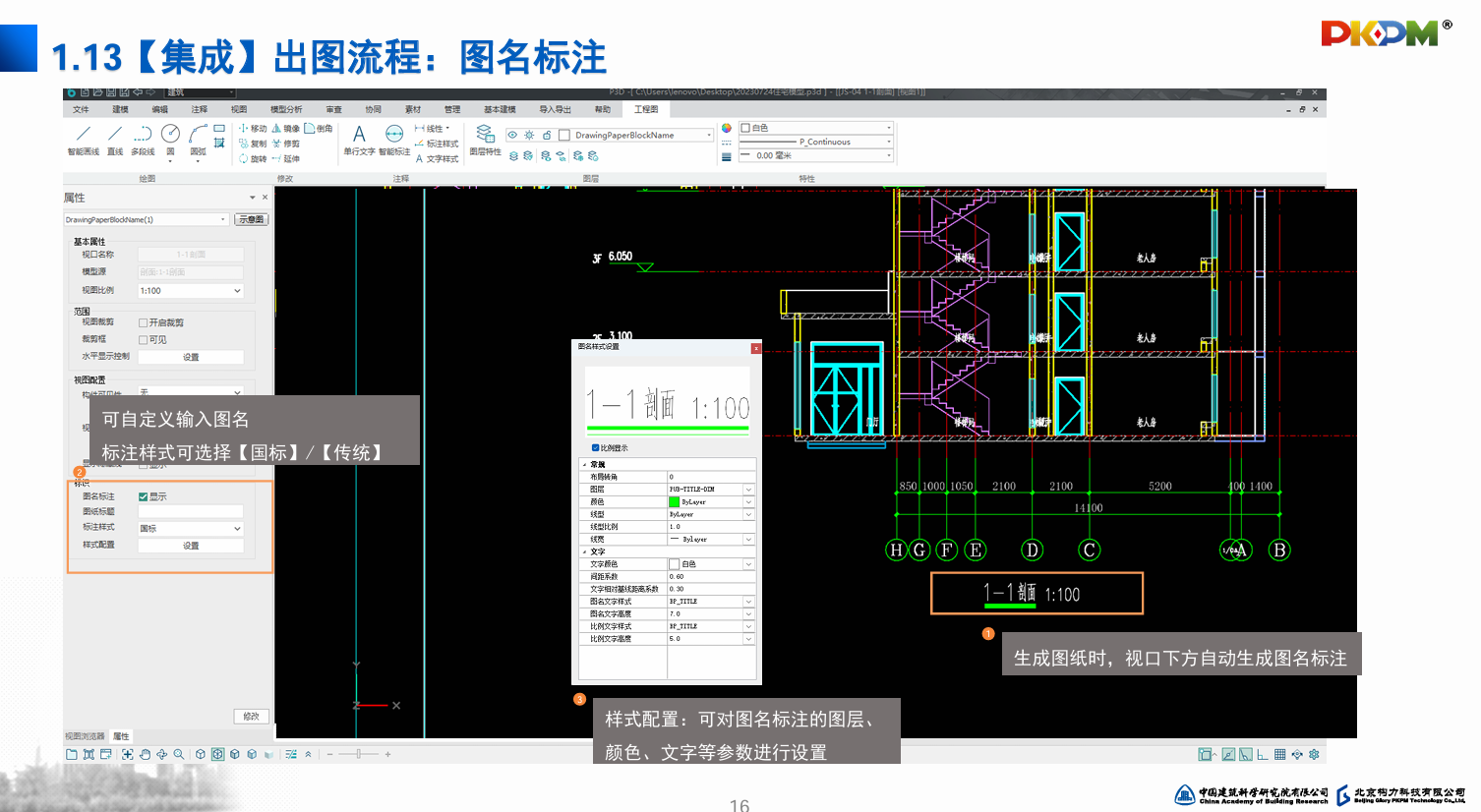Uncheck the 图名标注 显示 checkbox

pyautogui.click(x=144, y=497)
